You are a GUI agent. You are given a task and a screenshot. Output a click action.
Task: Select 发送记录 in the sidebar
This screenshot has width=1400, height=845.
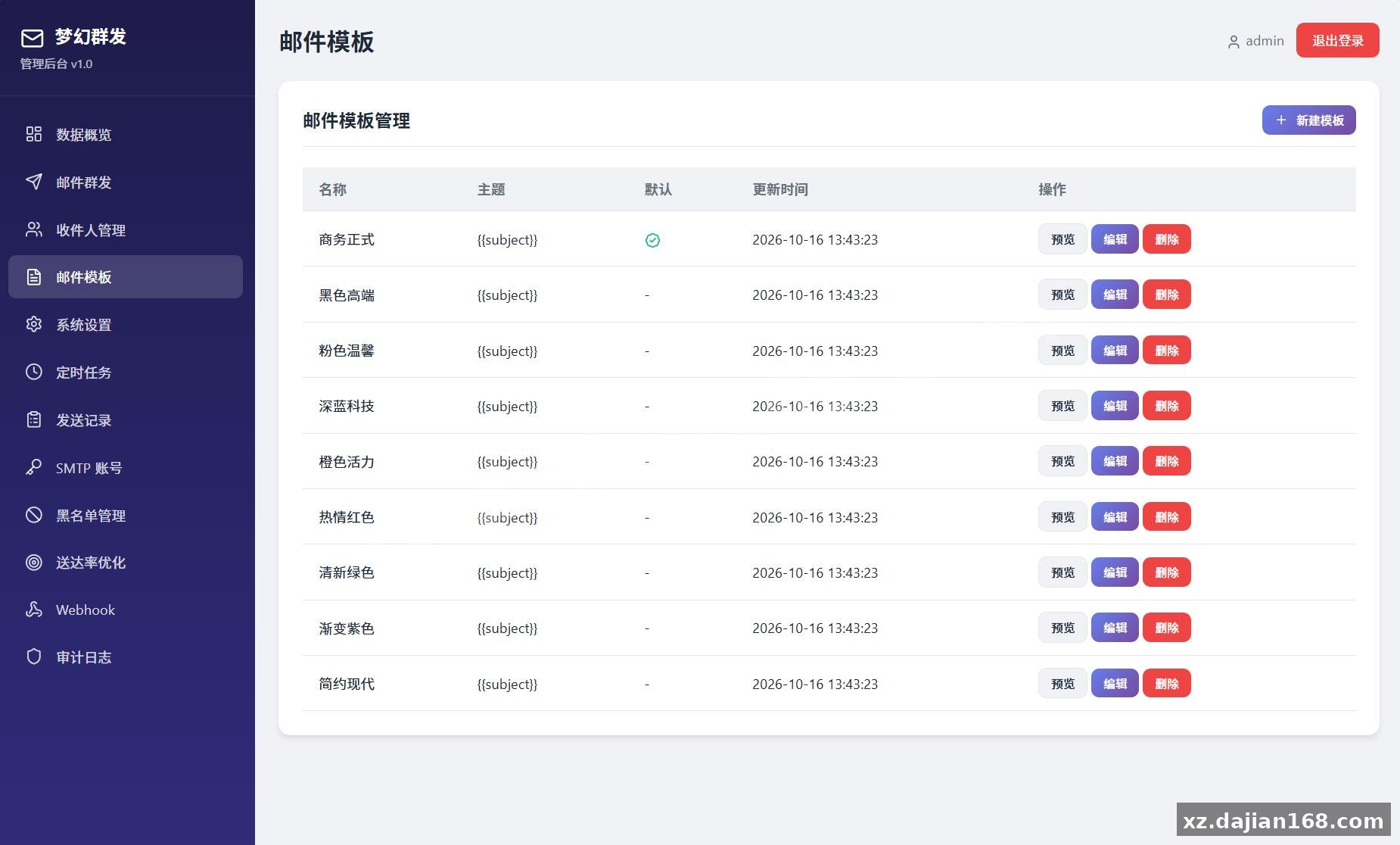[x=126, y=419]
